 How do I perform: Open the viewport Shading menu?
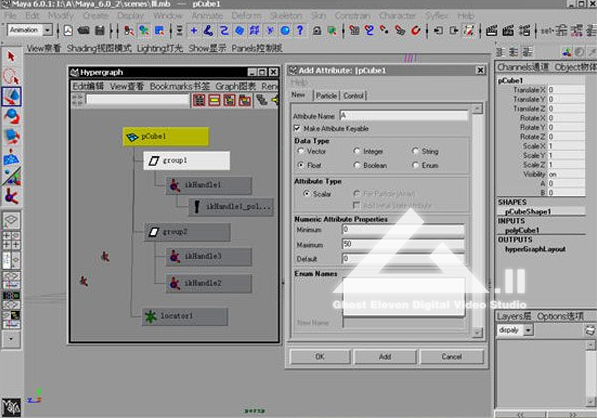click(x=99, y=48)
